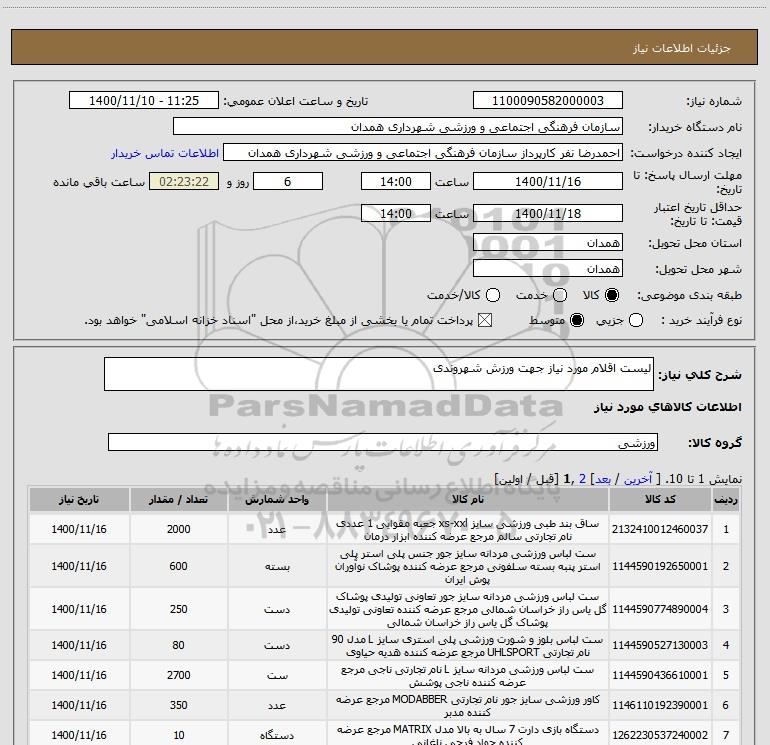Click the unit cell بسته
This screenshot has height=745, width=770.
(277, 566)
